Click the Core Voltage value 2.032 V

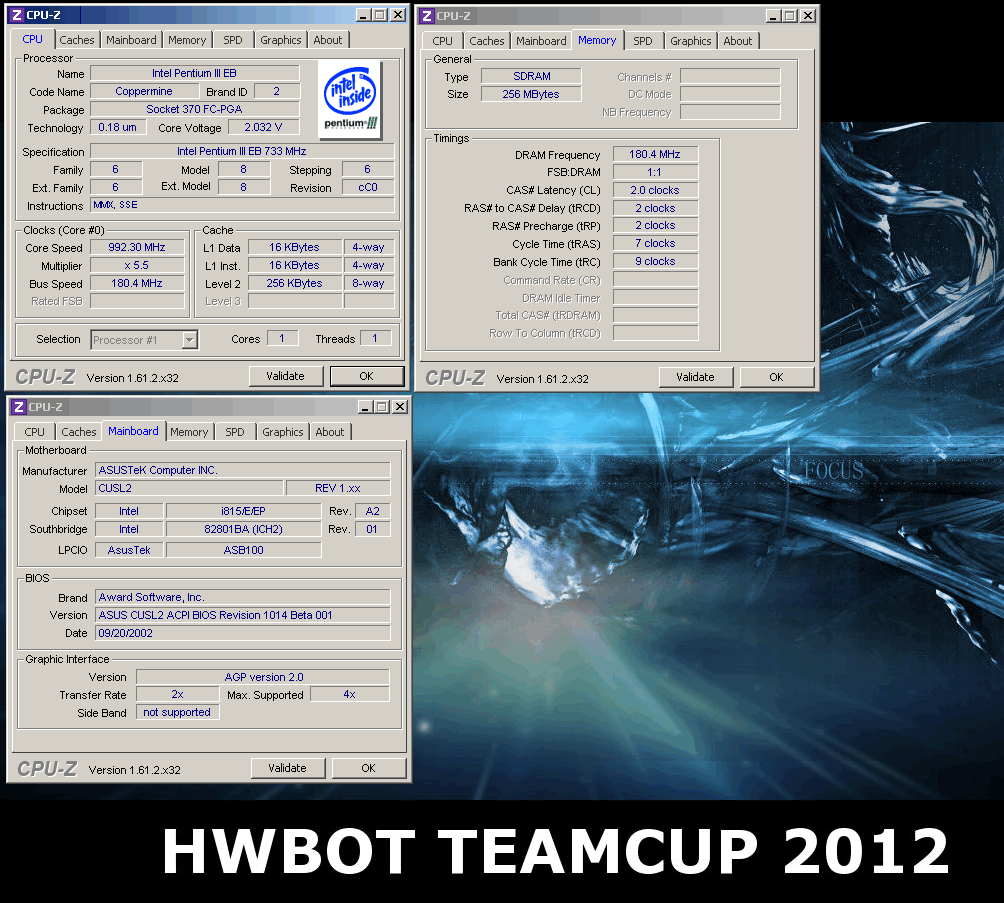click(263, 127)
